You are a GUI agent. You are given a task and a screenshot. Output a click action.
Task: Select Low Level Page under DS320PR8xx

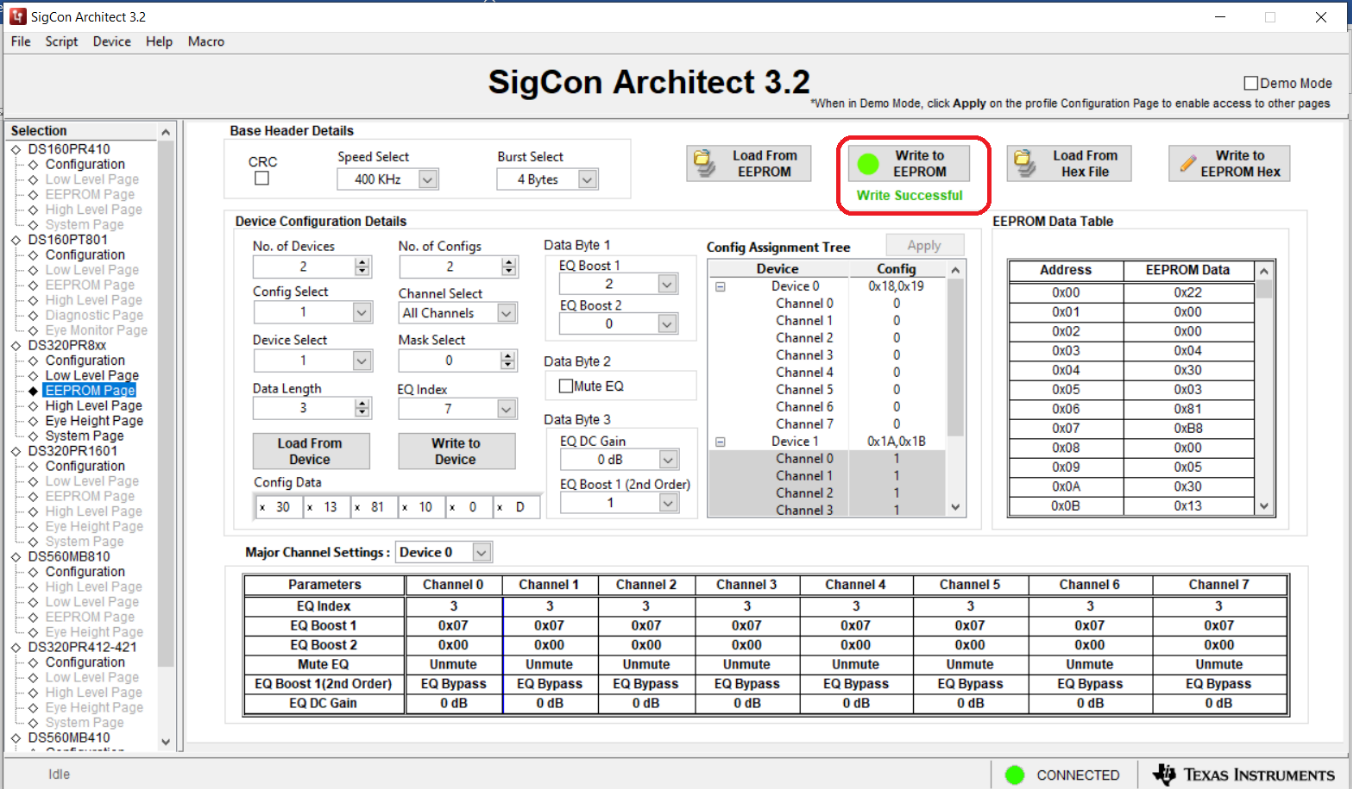click(x=92, y=375)
